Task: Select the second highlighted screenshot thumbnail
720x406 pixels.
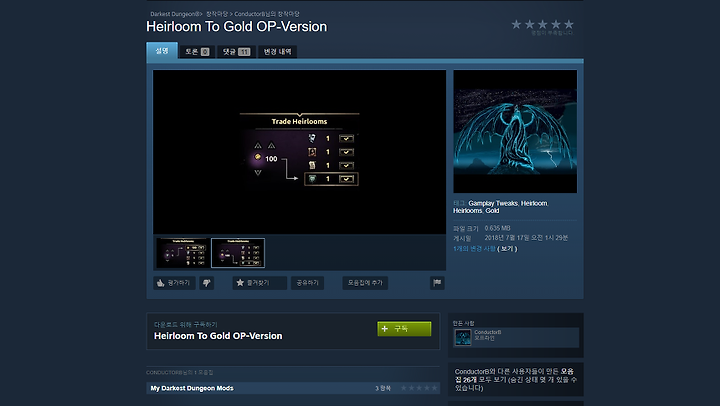Action: click(238, 253)
